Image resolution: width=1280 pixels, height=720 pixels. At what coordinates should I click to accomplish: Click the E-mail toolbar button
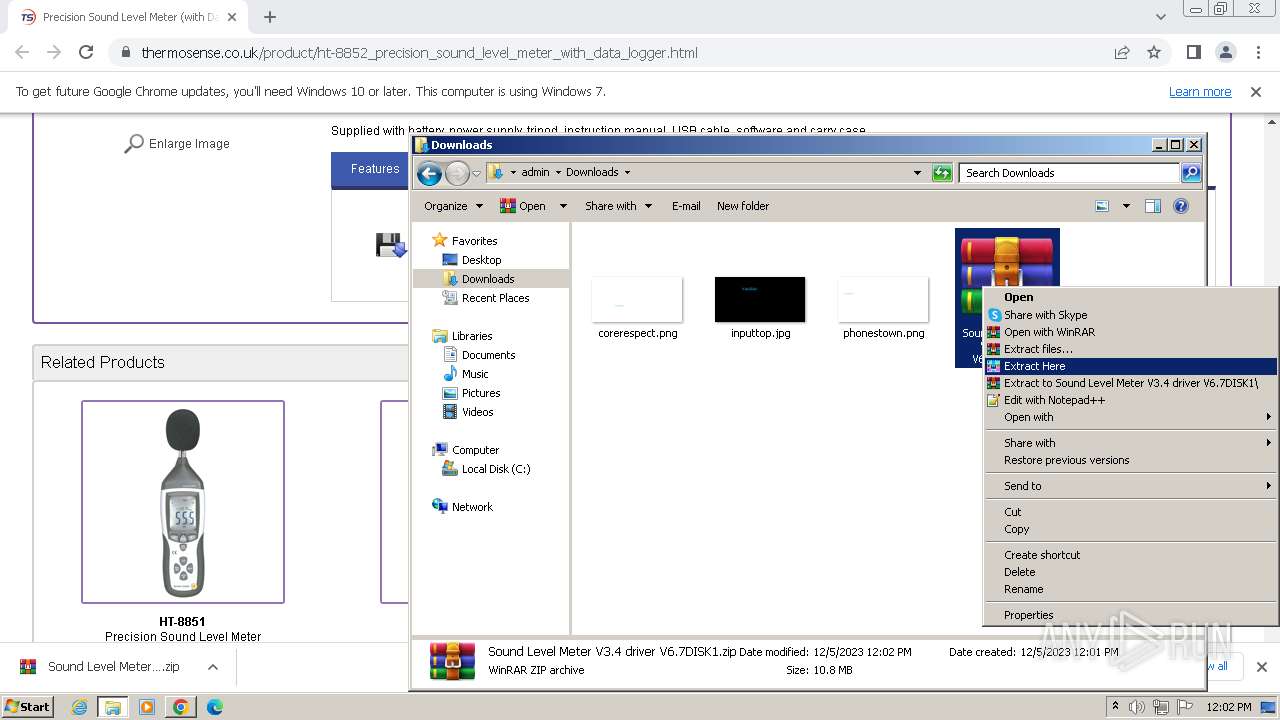[x=686, y=206]
